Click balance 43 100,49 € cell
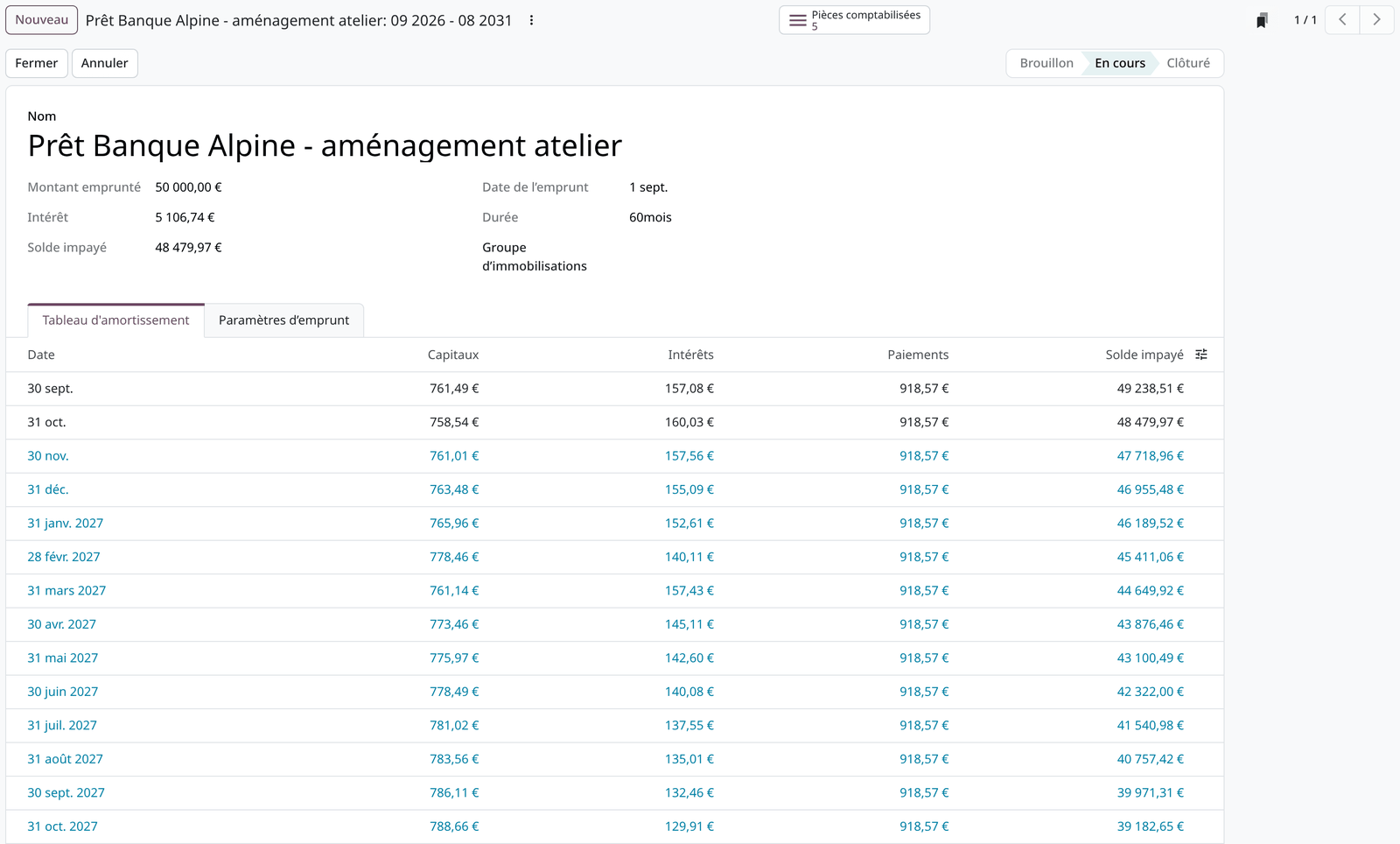The height and width of the screenshot is (844, 1400). 1151,658
